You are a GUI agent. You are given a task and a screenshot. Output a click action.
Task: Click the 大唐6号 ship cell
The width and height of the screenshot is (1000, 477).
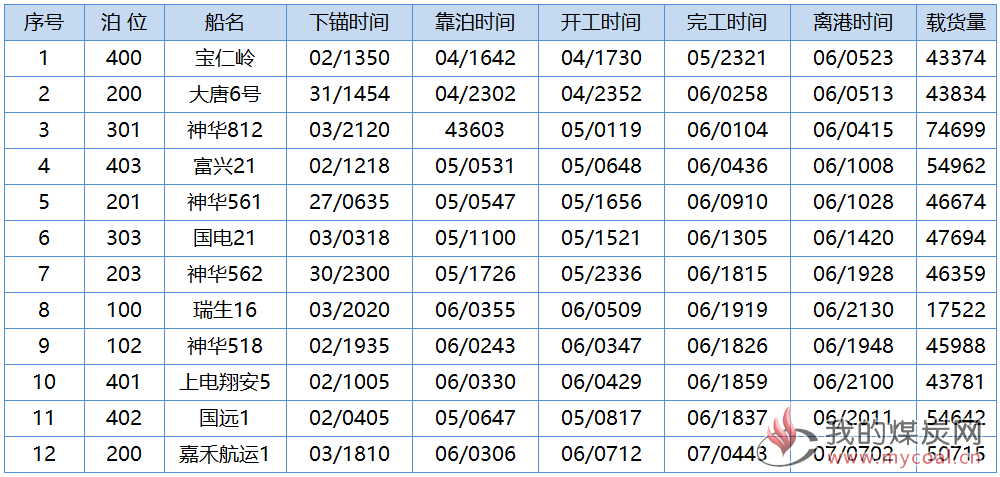pyautogui.click(x=224, y=94)
